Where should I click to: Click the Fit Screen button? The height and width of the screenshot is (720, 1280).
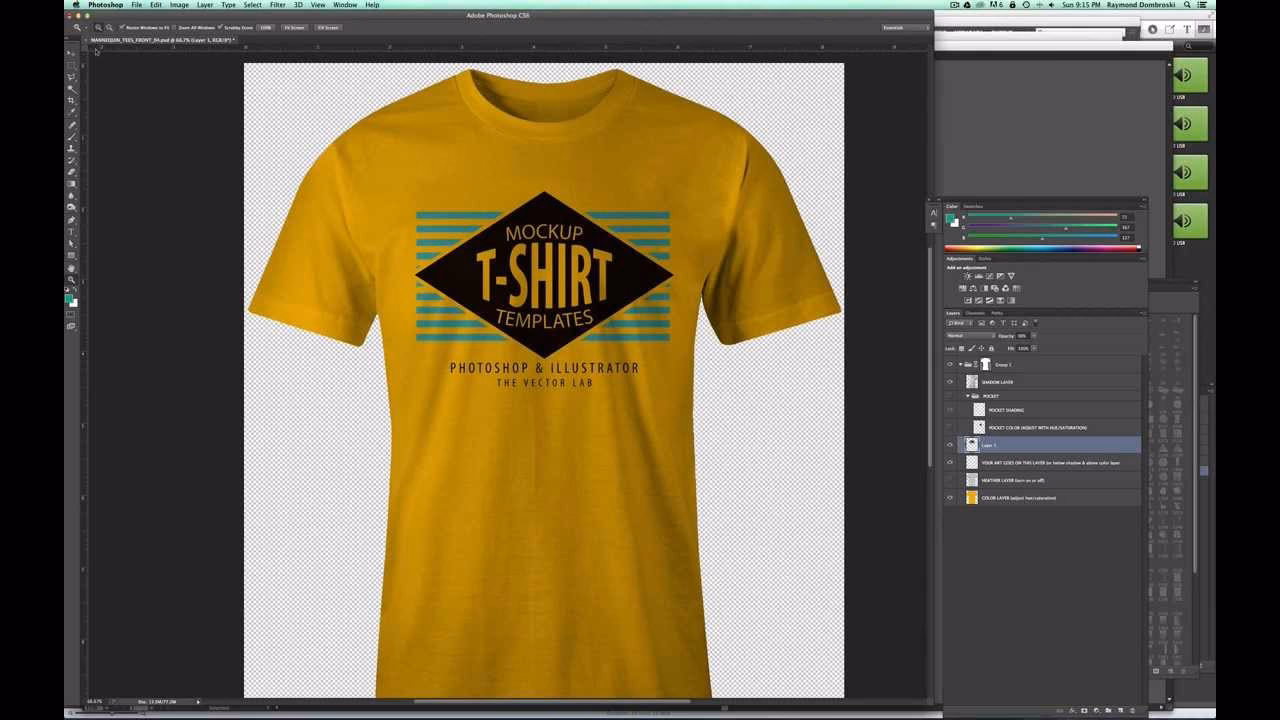(293, 27)
